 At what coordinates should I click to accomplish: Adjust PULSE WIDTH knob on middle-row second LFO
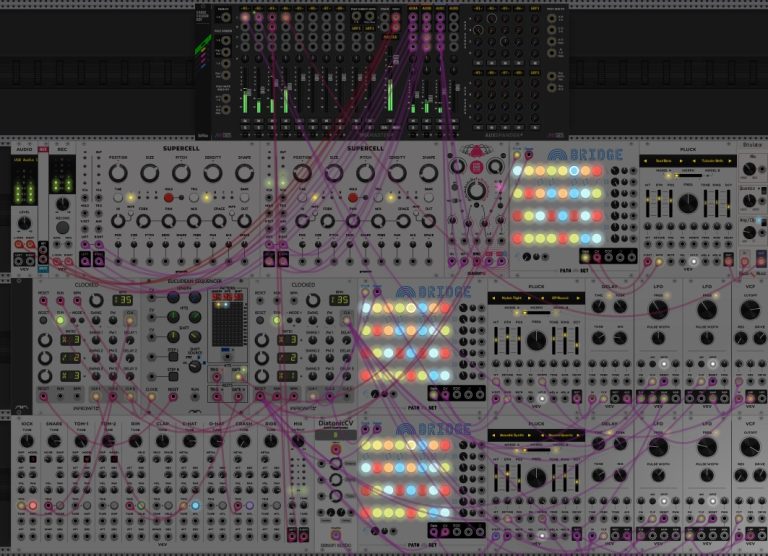(x=707, y=338)
